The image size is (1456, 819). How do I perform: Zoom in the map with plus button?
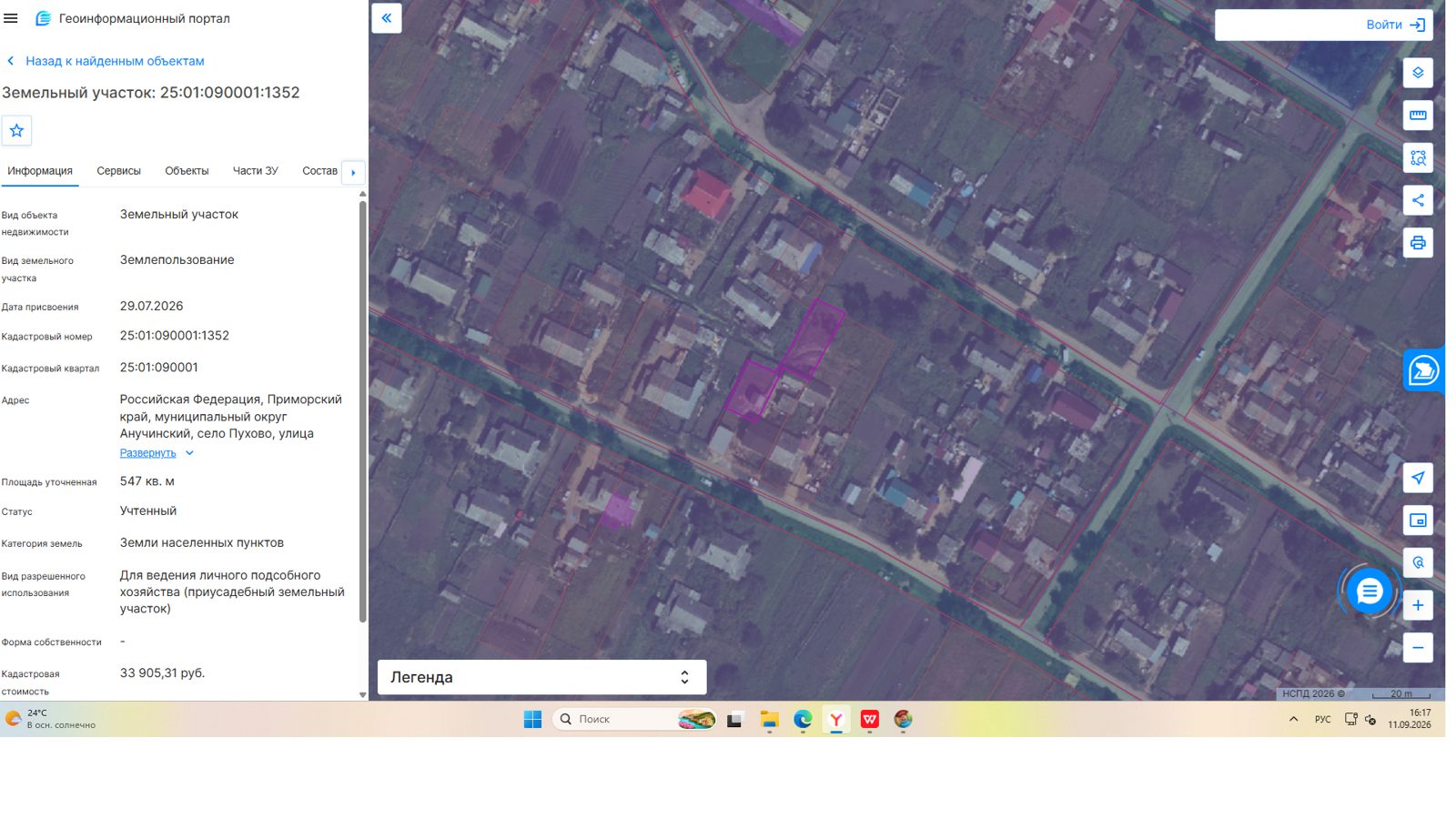[1418, 605]
